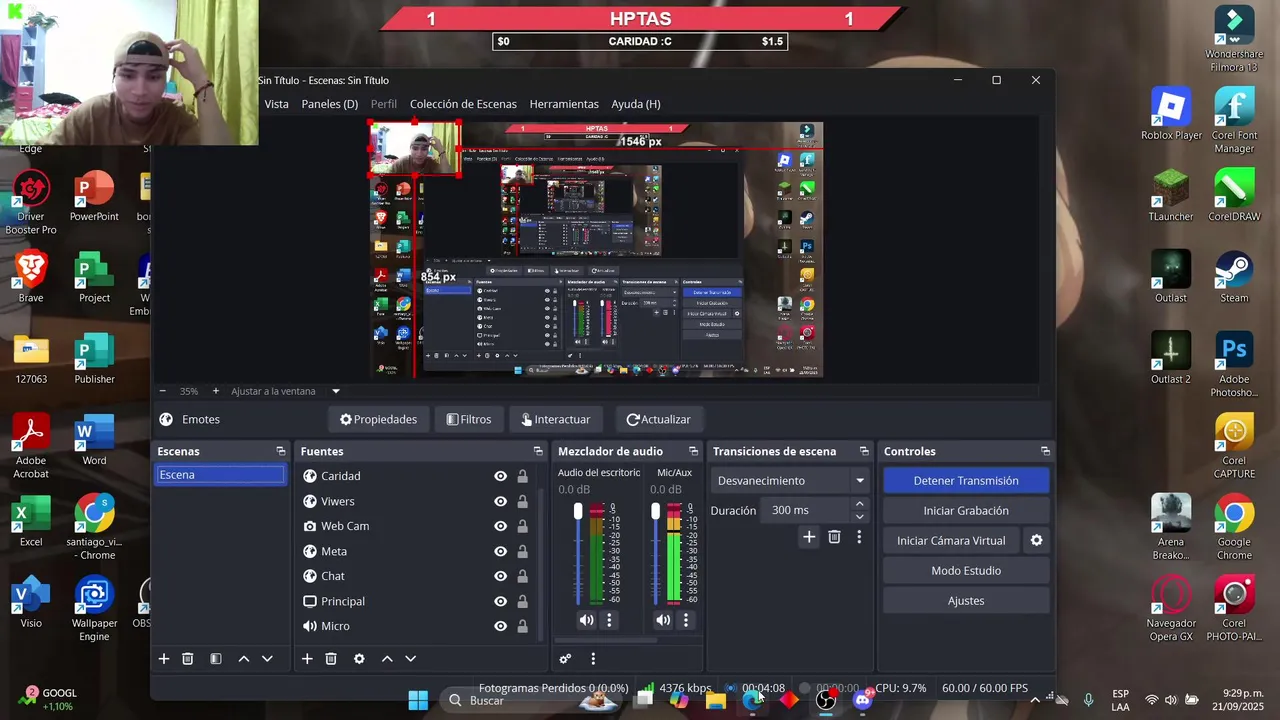Mute Audio del escritorio speaker
1280x720 pixels.
[x=586, y=620]
